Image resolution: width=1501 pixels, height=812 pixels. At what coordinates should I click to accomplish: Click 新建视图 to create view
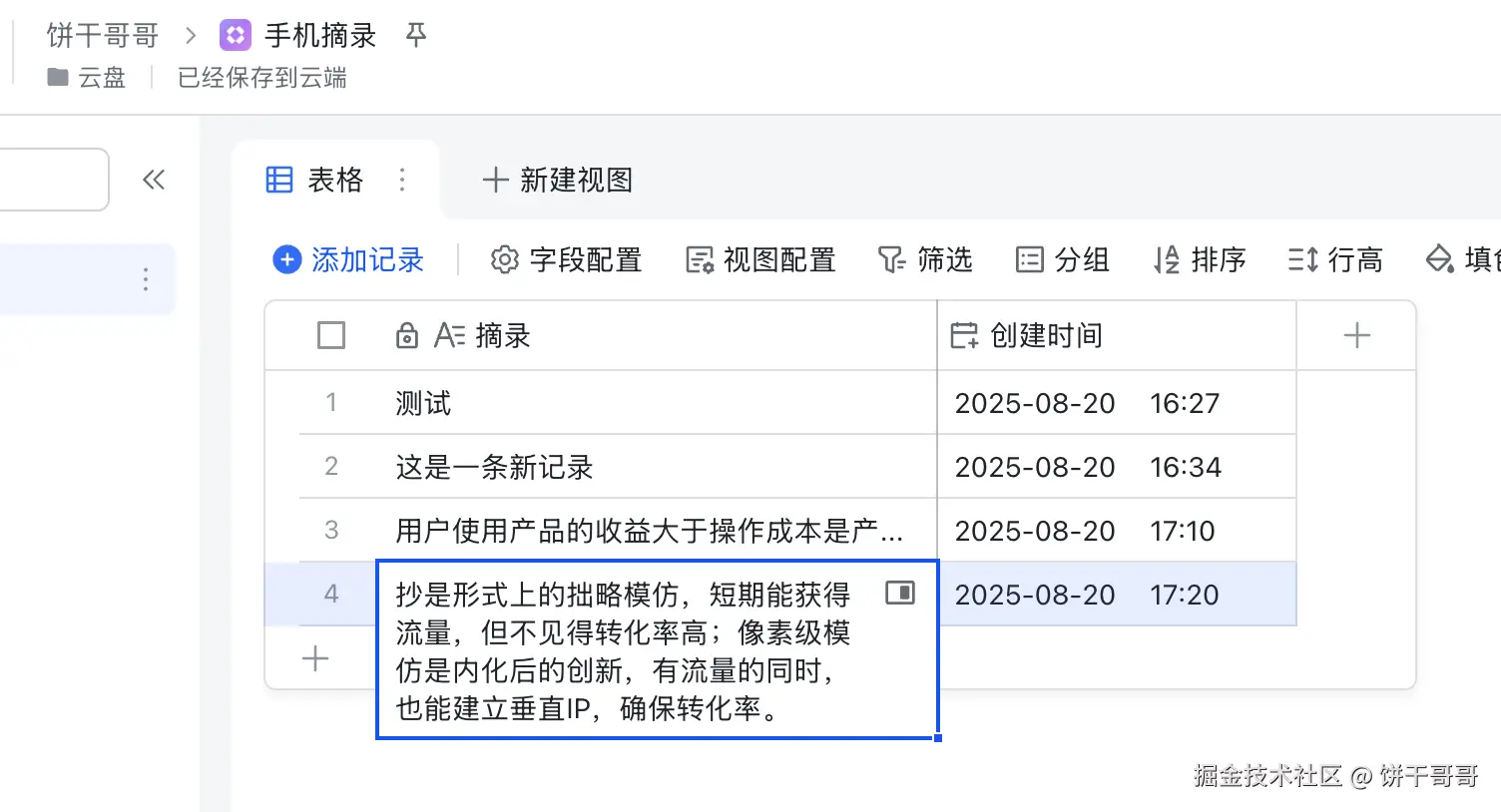coord(558,180)
